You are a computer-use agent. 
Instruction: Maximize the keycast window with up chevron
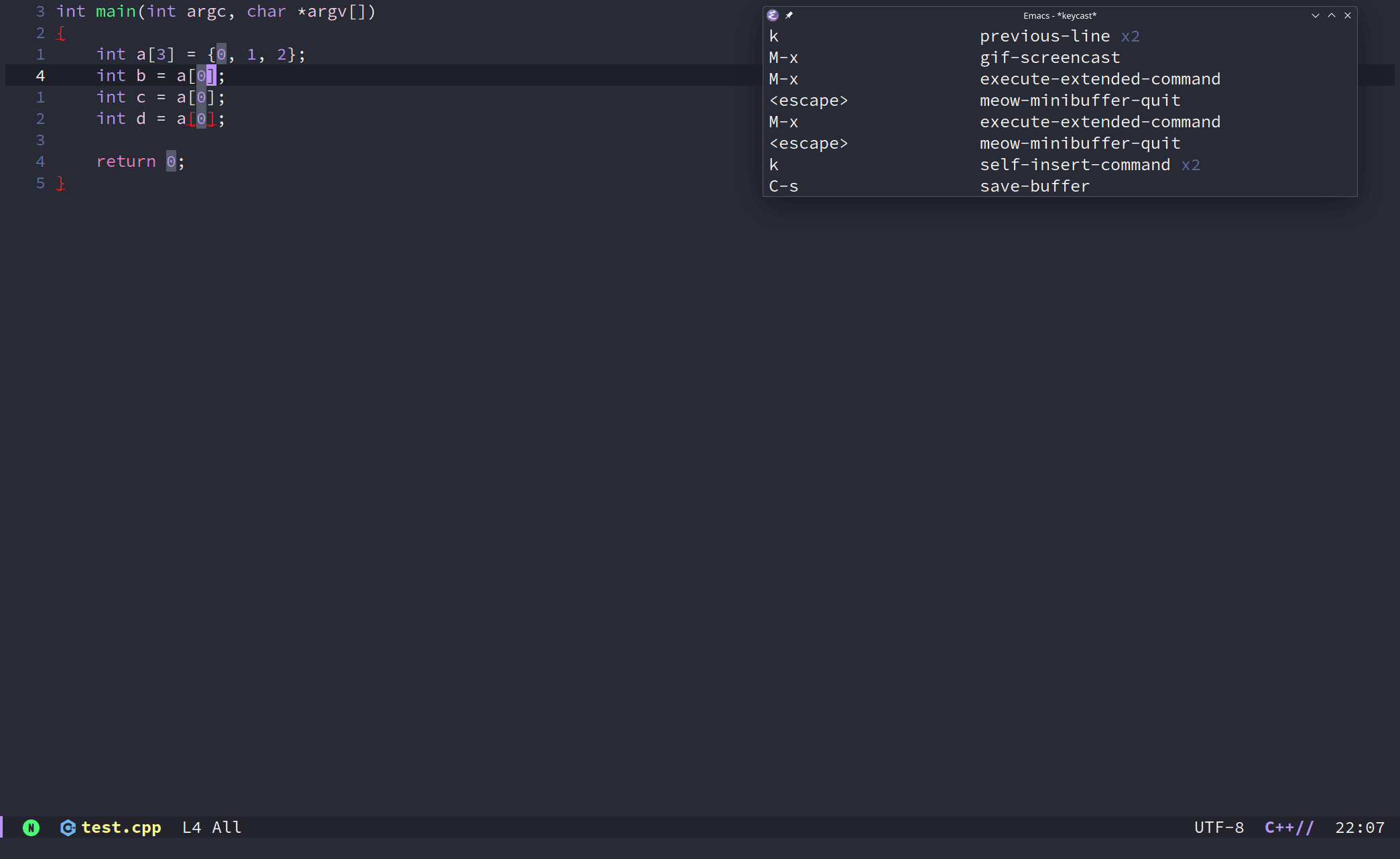(1332, 15)
